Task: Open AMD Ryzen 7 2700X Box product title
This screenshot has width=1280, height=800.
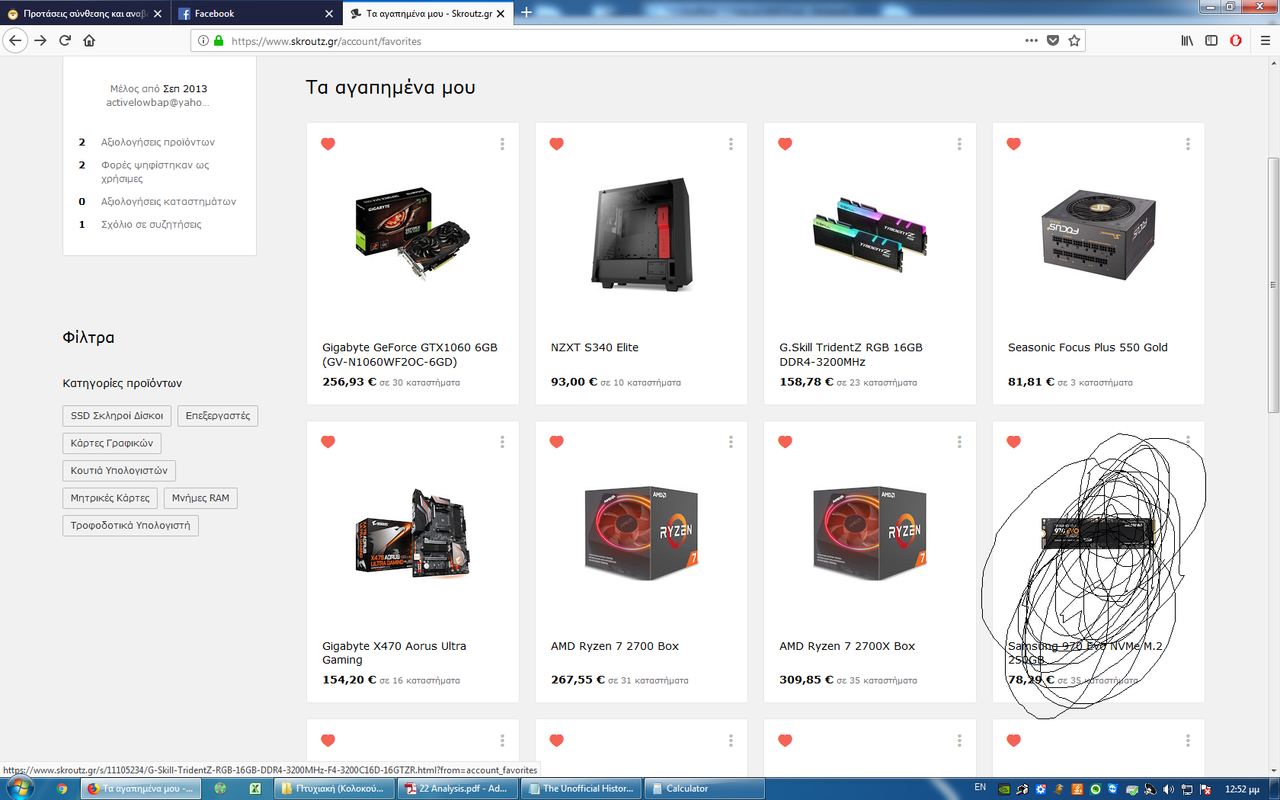Action: [847, 646]
